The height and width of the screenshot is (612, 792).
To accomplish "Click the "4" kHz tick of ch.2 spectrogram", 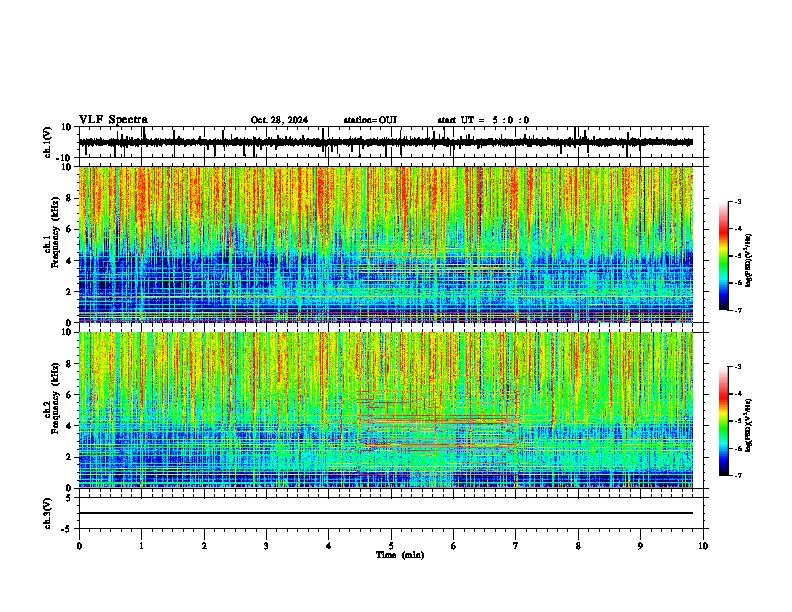I will coord(70,426).
